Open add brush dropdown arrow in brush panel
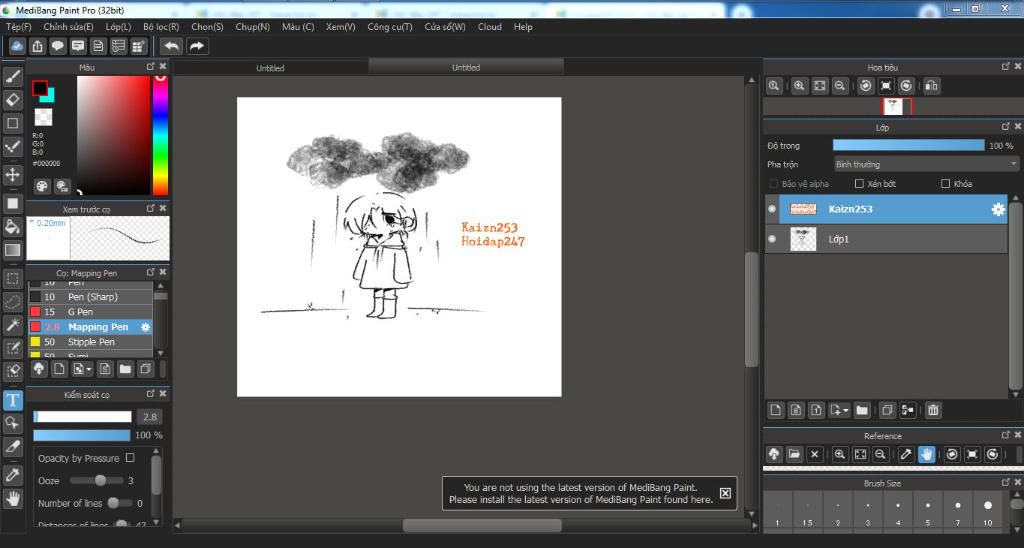The image size is (1024, 548). [x=89, y=369]
